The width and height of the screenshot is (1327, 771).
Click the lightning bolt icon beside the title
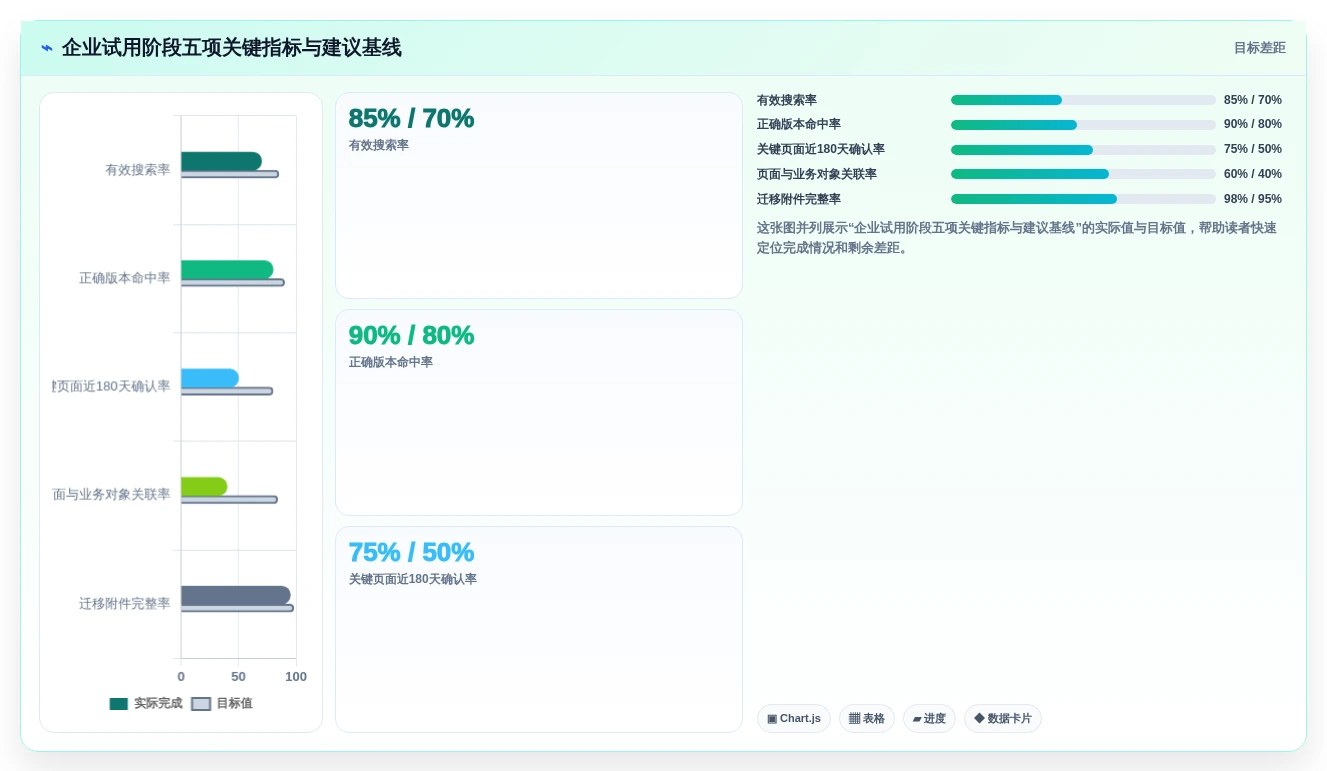click(x=47, y=48)
